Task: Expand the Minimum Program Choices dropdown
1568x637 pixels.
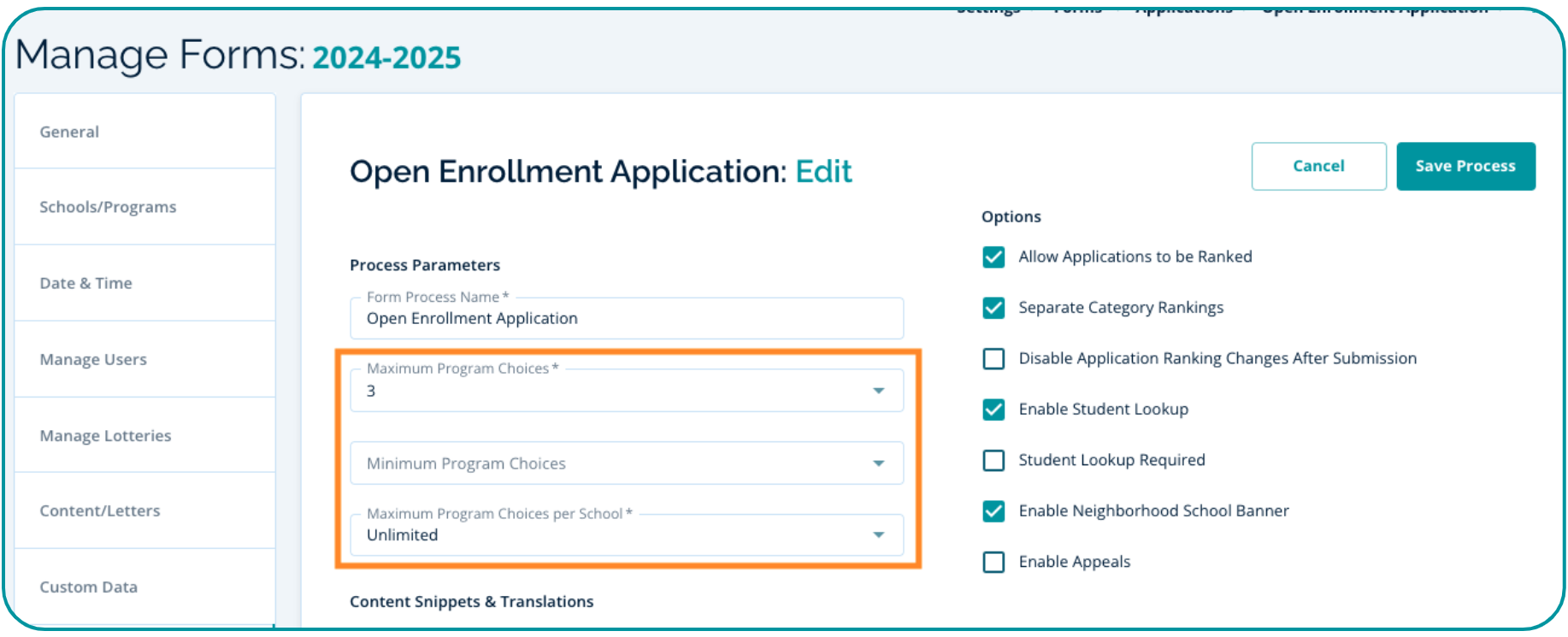Action: click(x=626, y=463)
